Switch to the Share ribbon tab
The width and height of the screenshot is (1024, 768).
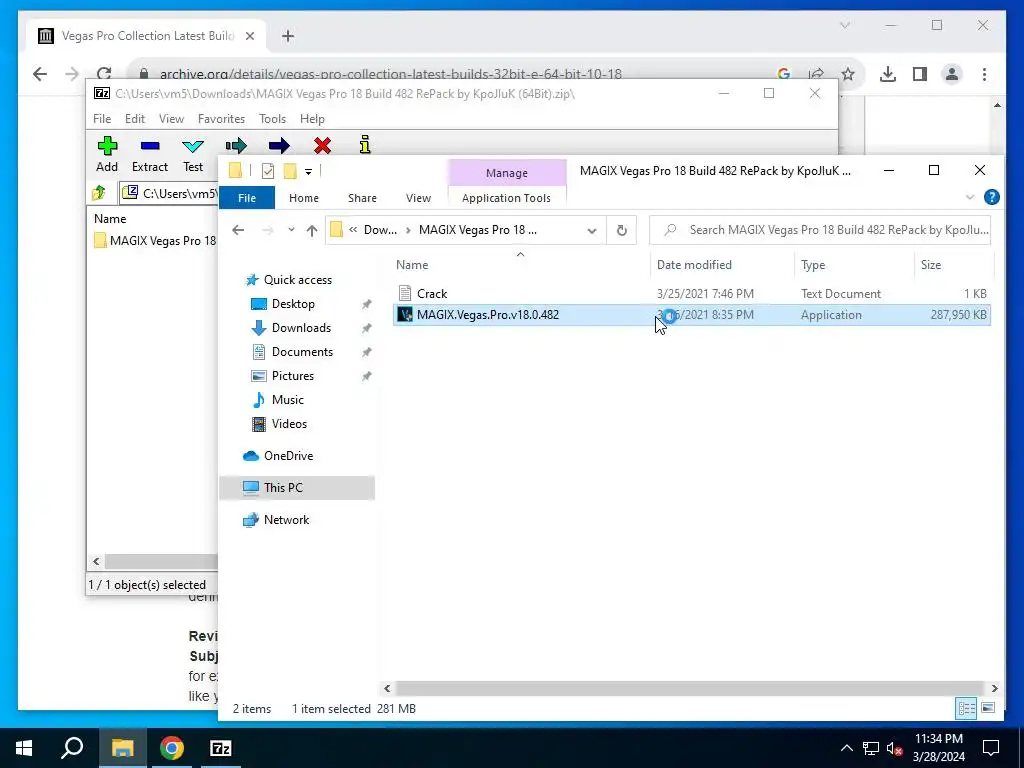(362, 198)
